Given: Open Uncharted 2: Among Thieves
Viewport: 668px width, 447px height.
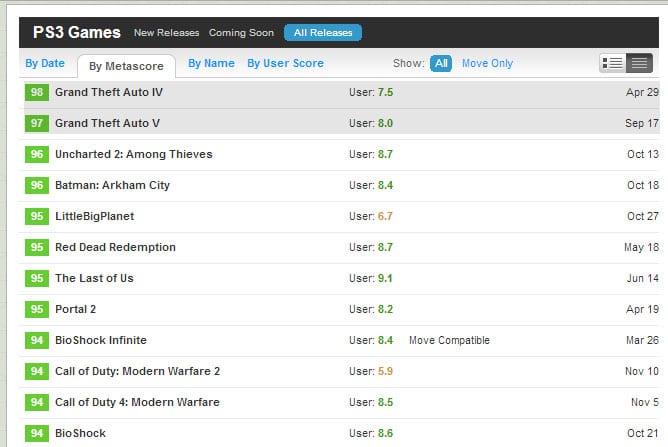Looking at the screenshot, I should [134, 154].
